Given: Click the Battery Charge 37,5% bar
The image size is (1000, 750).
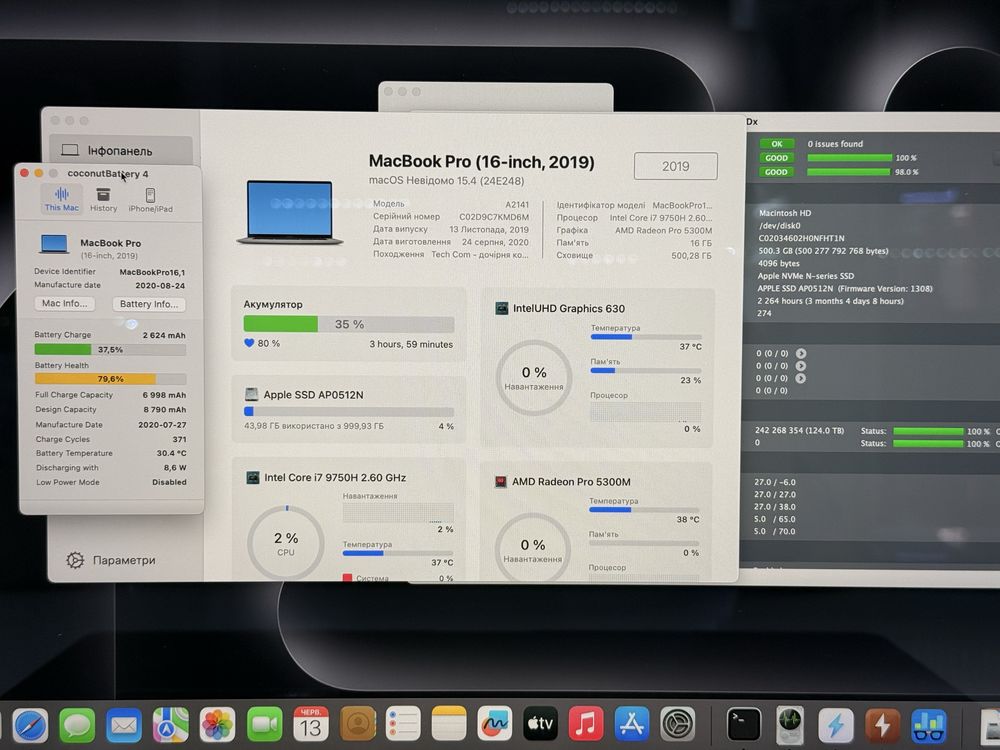Looking at the screenshot, I should coord(110,349).
